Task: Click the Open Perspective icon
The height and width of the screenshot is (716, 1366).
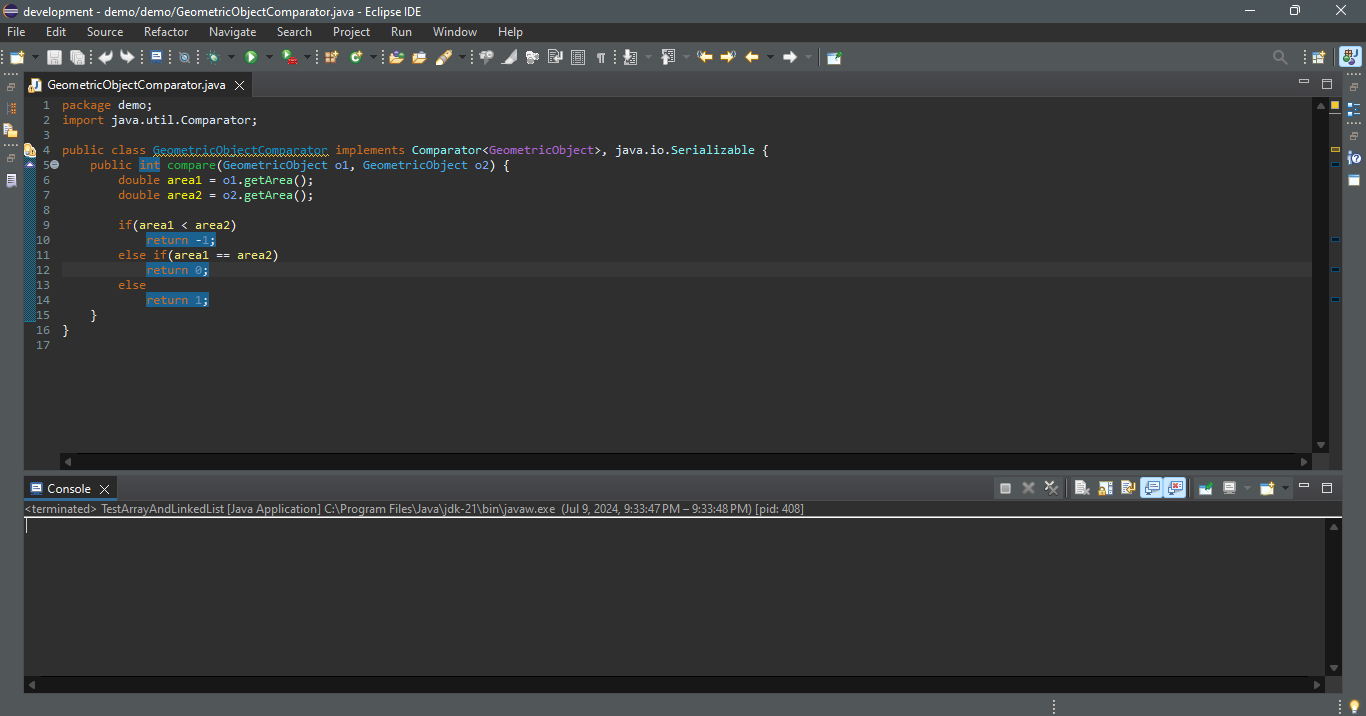Action: (x=1319, y=58)
